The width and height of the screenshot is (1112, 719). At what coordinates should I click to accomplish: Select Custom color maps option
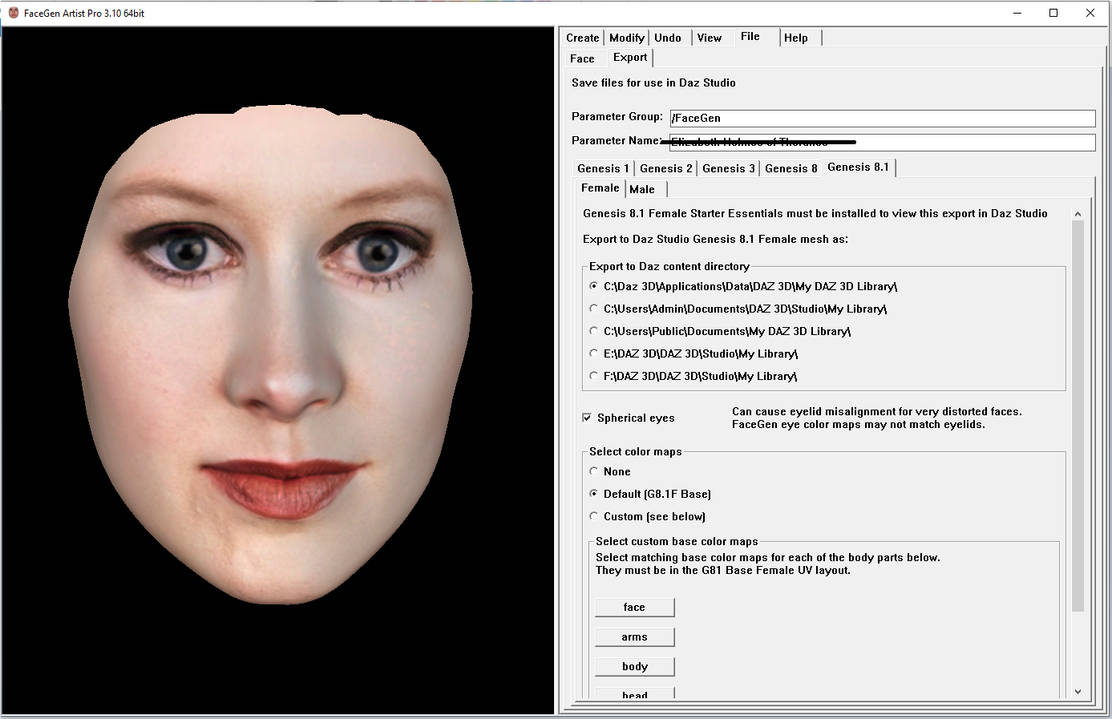647,516
